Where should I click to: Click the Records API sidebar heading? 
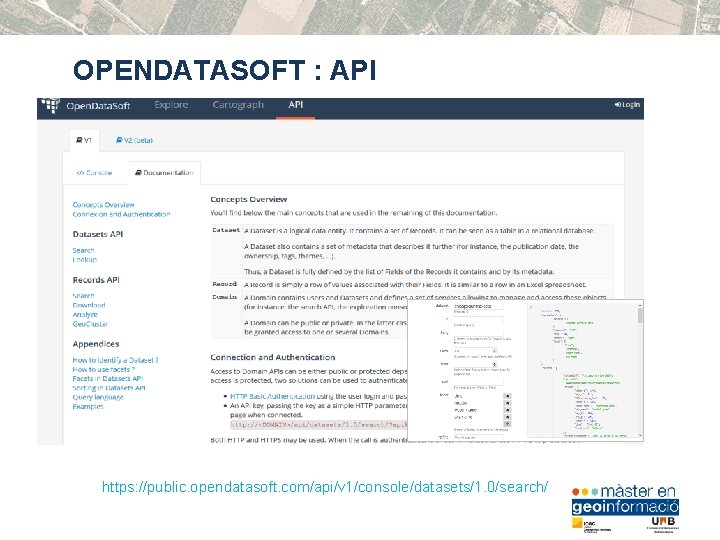tap(96, 280)
